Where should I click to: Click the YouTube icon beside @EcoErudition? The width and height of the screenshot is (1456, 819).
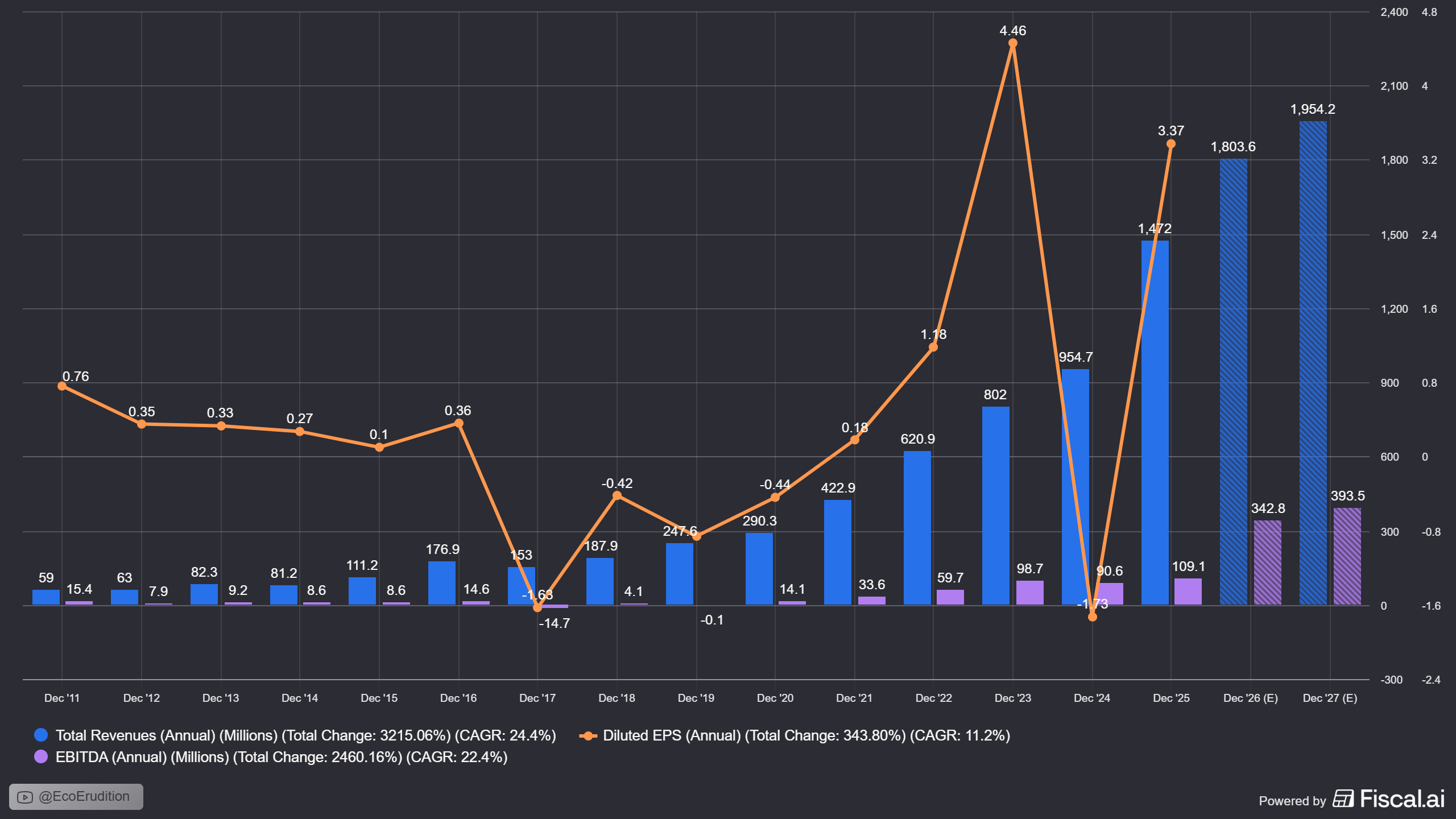25,797
